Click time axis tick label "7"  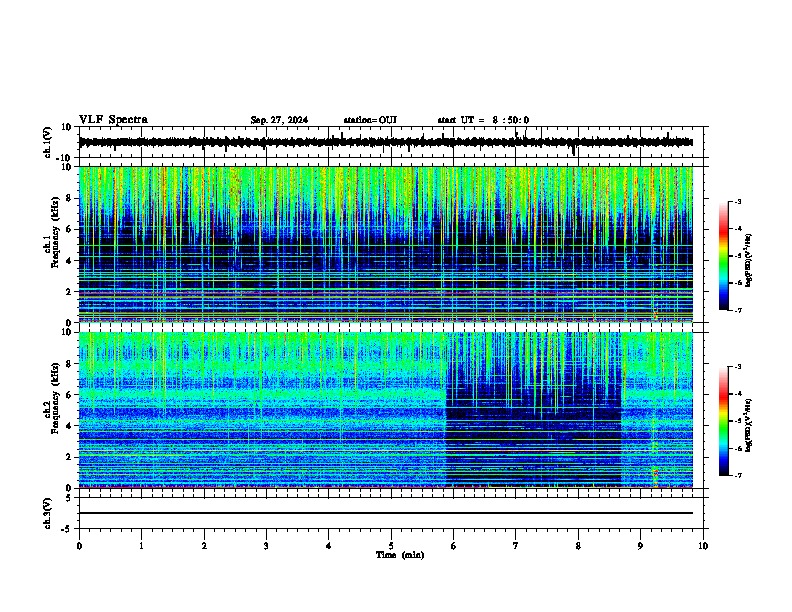(x=516, y=546)
